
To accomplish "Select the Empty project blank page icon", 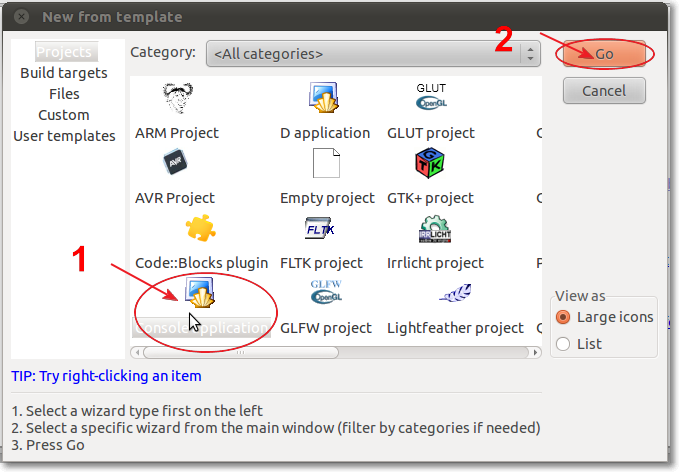I will [326, 163].
